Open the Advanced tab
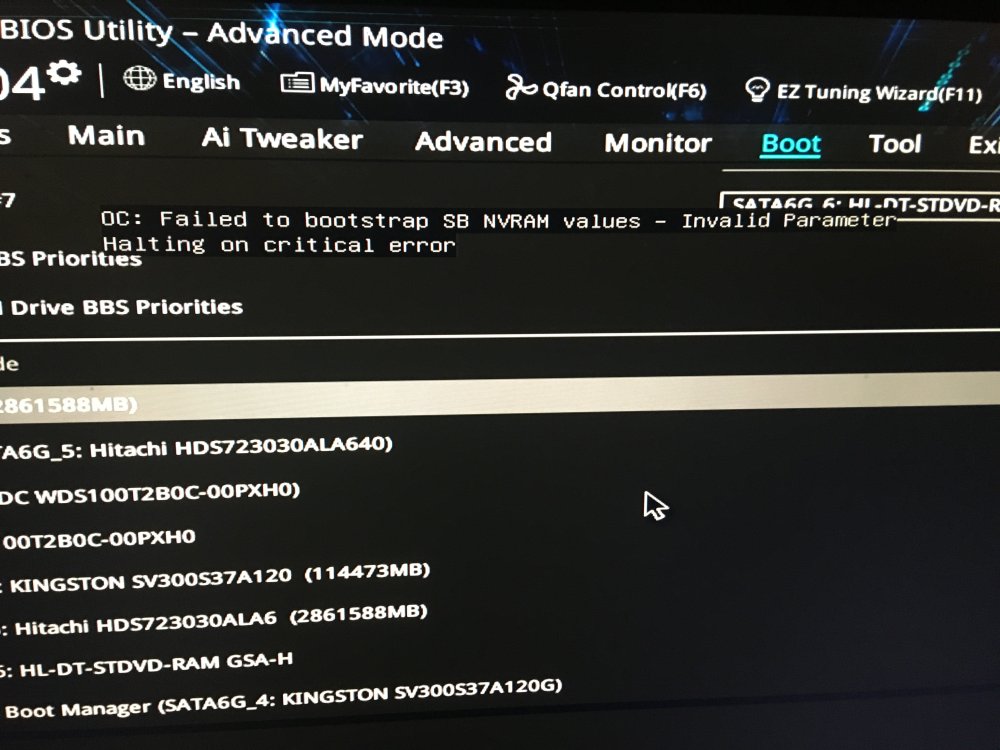Viewport: 1000px width, 750px height. 483,142
